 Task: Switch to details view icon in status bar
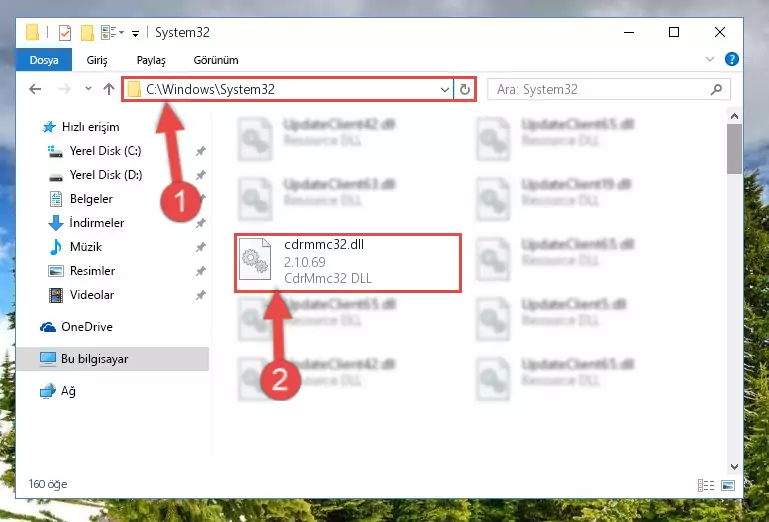tap(706, 485)
